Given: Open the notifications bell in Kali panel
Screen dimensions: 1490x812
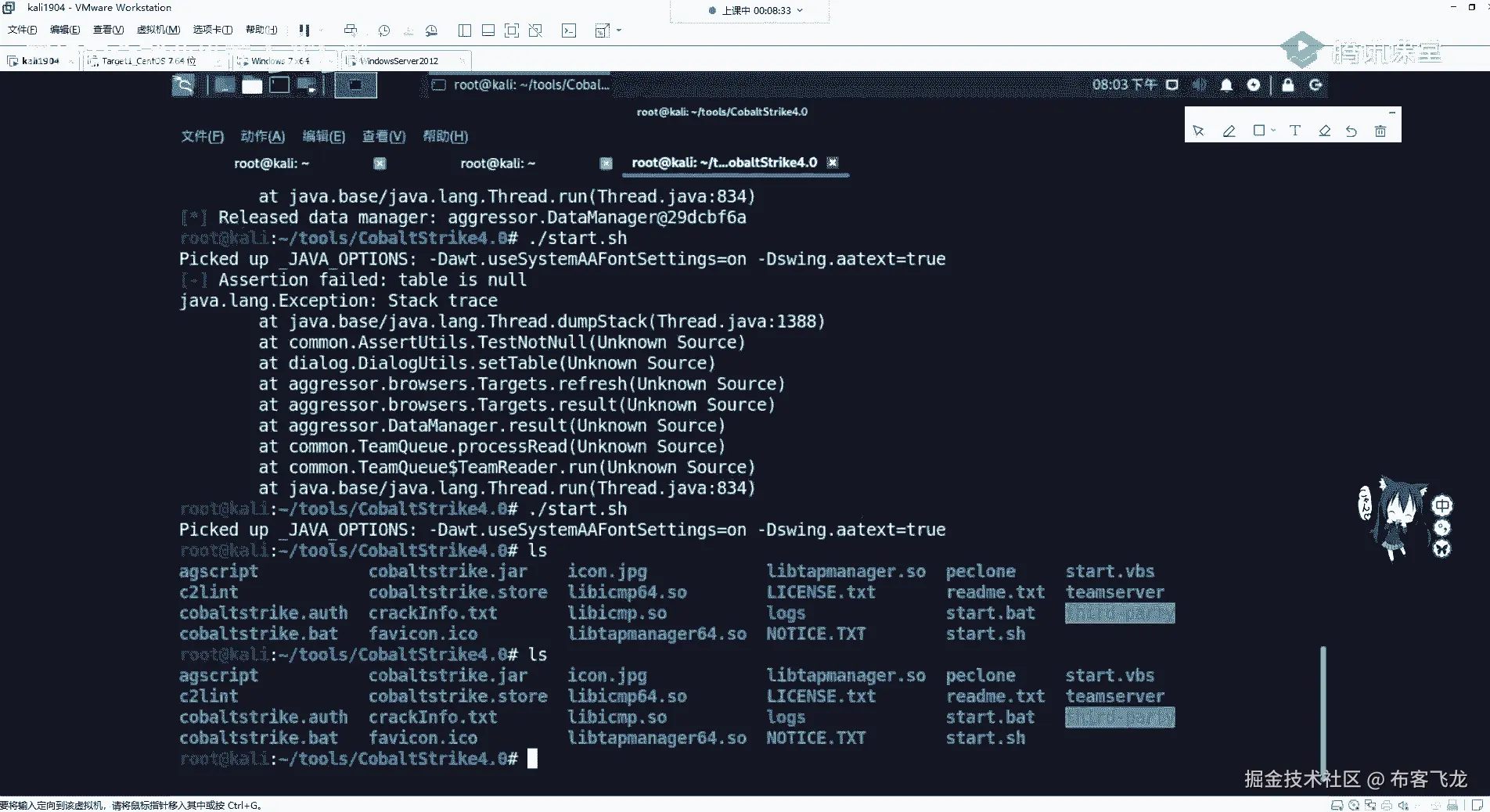Looking at the screenshot, I should pos(1226,84).
